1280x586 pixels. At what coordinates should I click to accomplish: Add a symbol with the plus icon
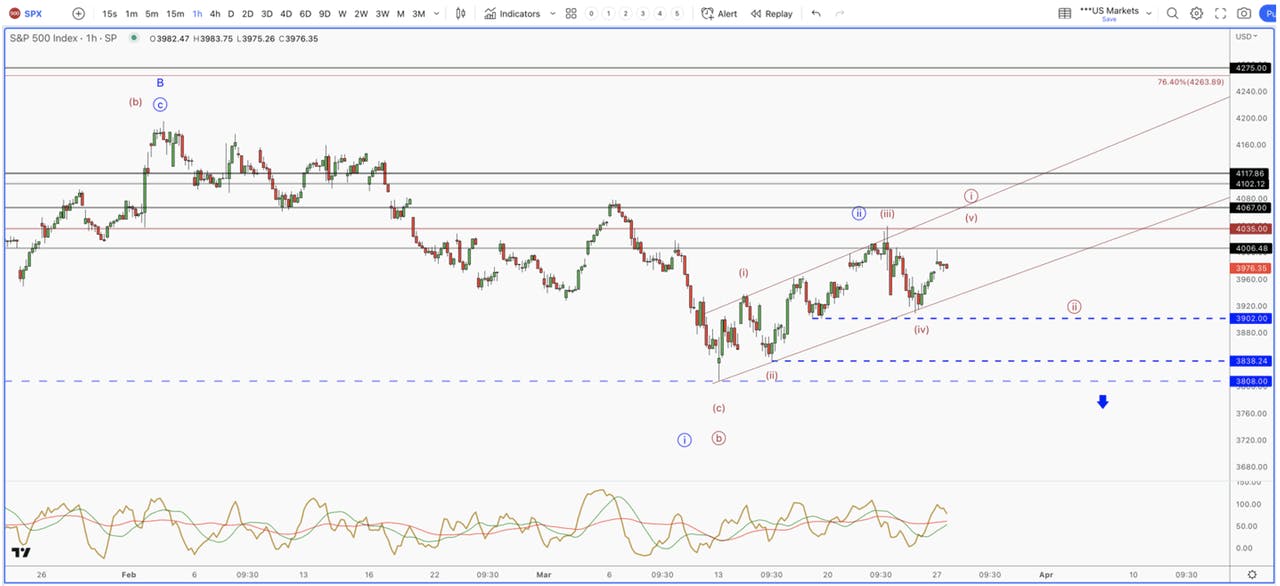click(78, 14)
